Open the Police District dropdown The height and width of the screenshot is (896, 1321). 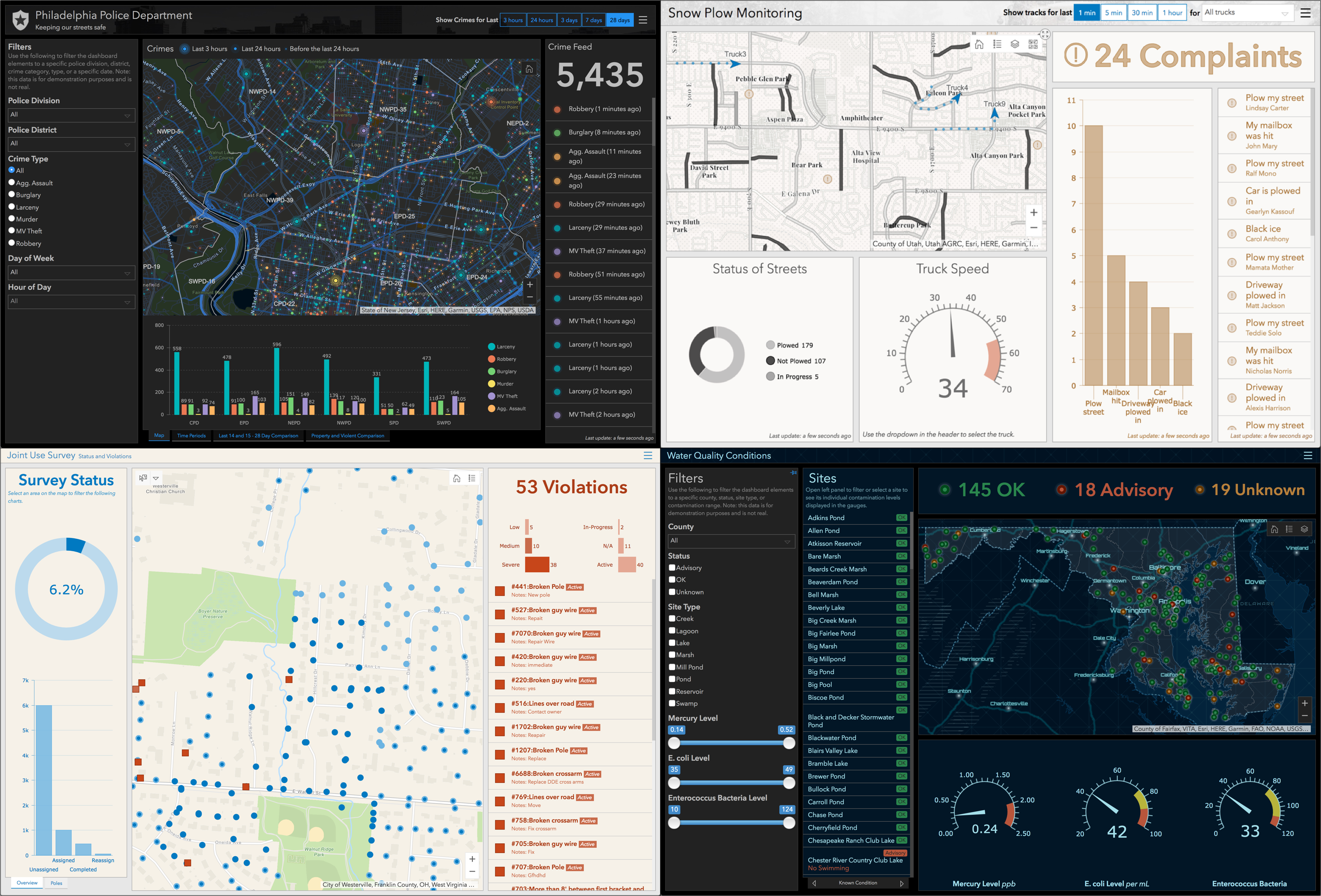coord(71,144)
